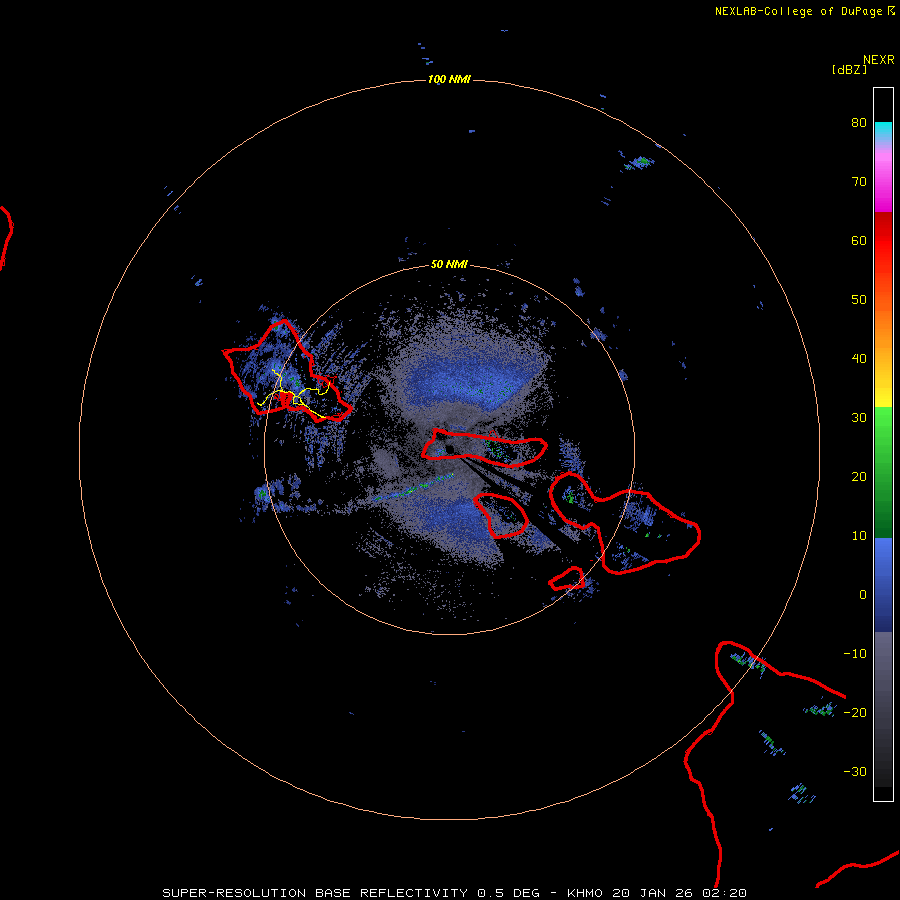Click the 20 value on the dBZ scale
Viewport: 900px width, 900px height.
(859, 477)
